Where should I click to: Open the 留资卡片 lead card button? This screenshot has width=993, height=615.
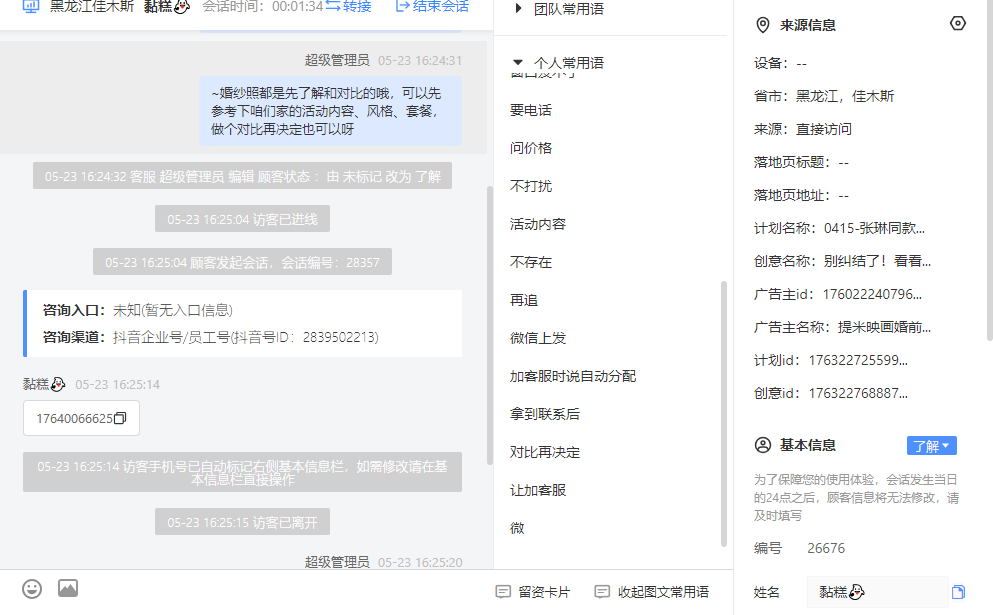point(533,592)
